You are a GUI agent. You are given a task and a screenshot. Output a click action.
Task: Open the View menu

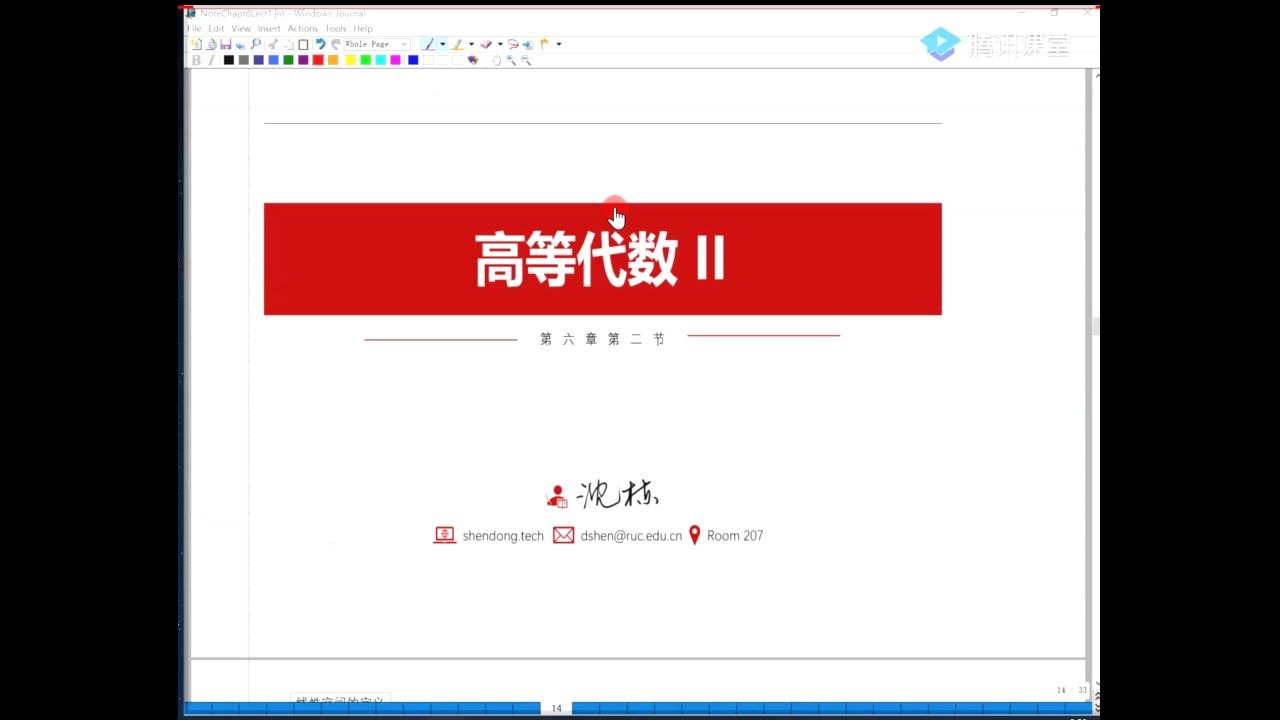241,28
